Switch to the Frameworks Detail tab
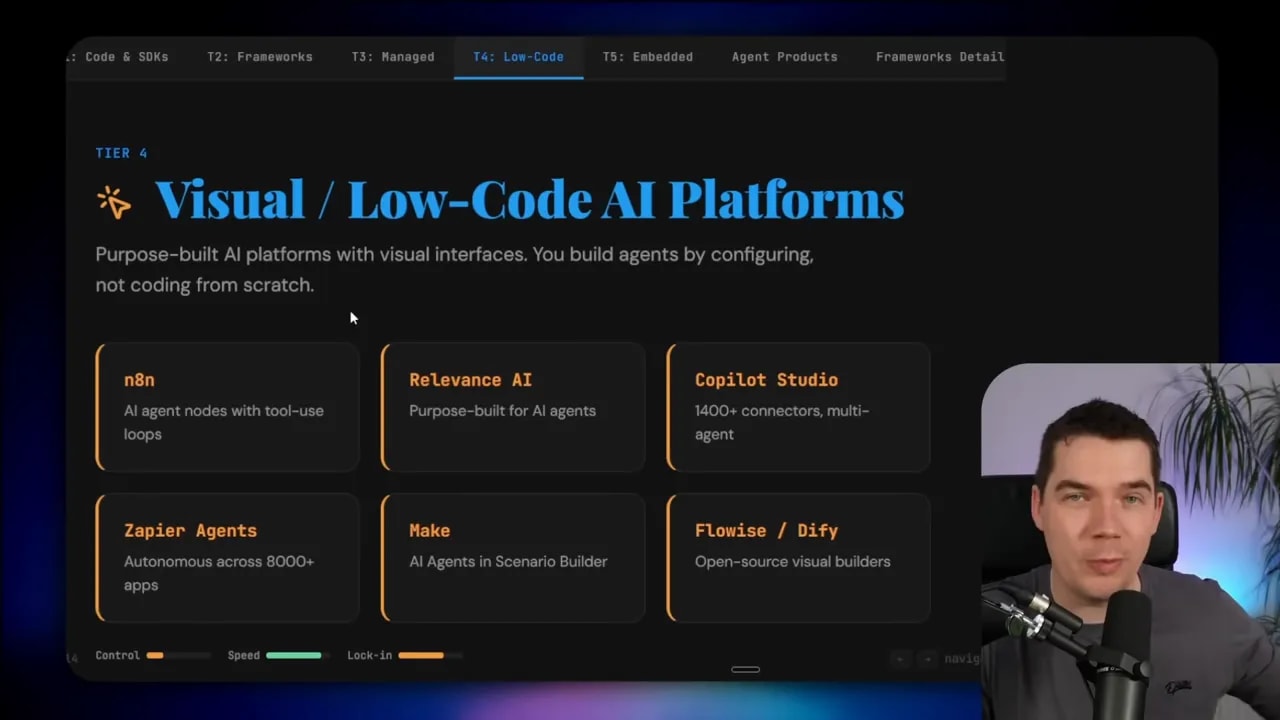The height and width of the screenshot is (720, 1280). coord(940,57)
